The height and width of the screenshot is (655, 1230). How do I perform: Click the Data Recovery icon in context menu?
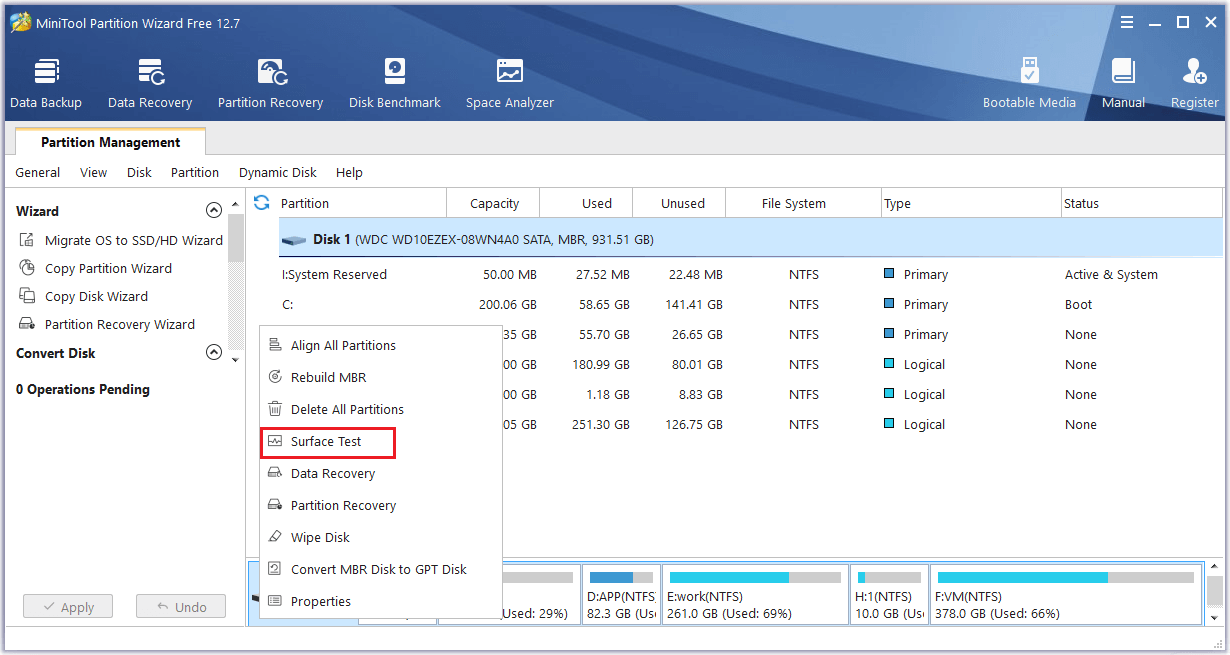(x=275, y=473)
